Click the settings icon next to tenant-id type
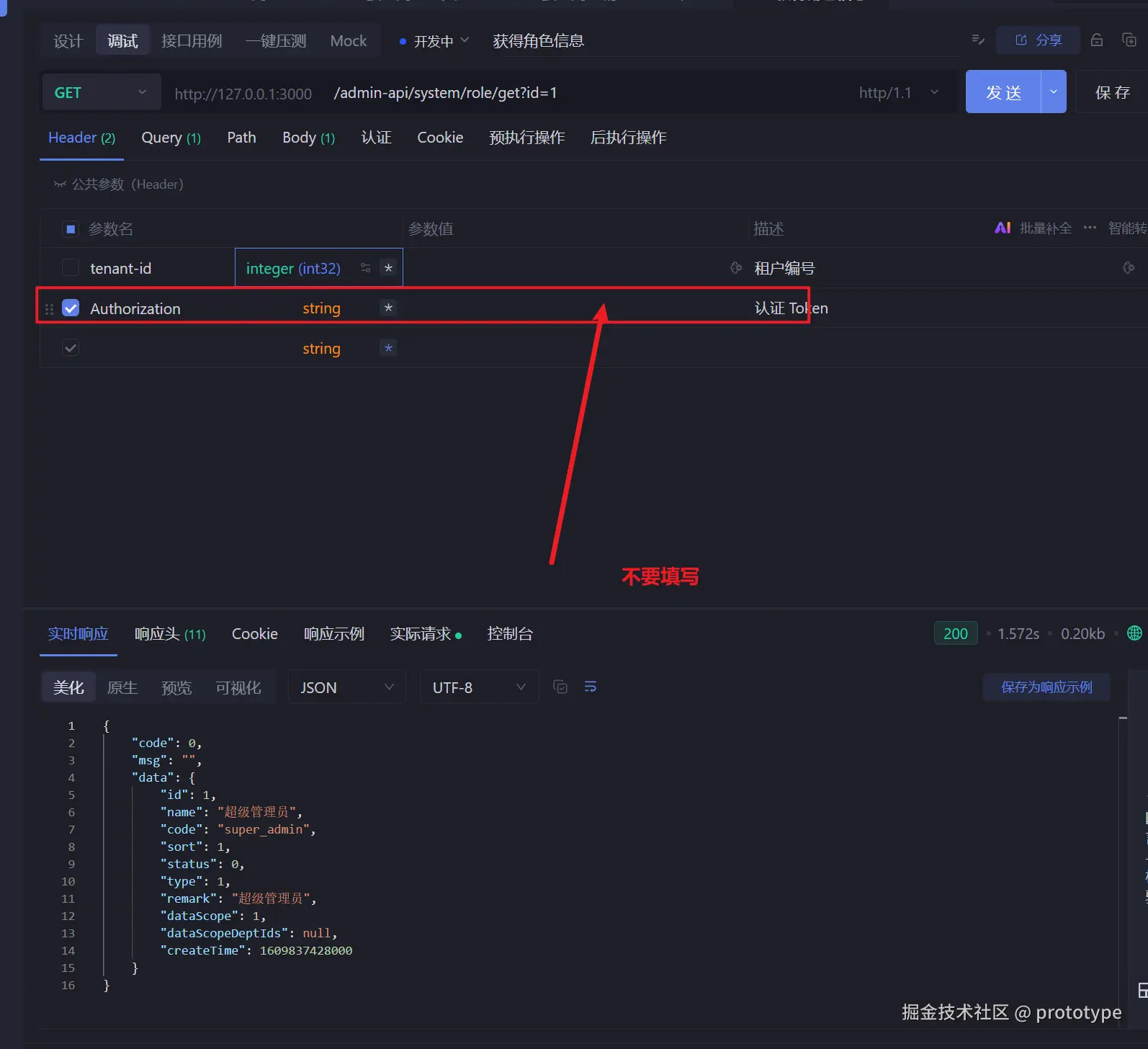The image size is (1148, 1049). coord(366,268)
